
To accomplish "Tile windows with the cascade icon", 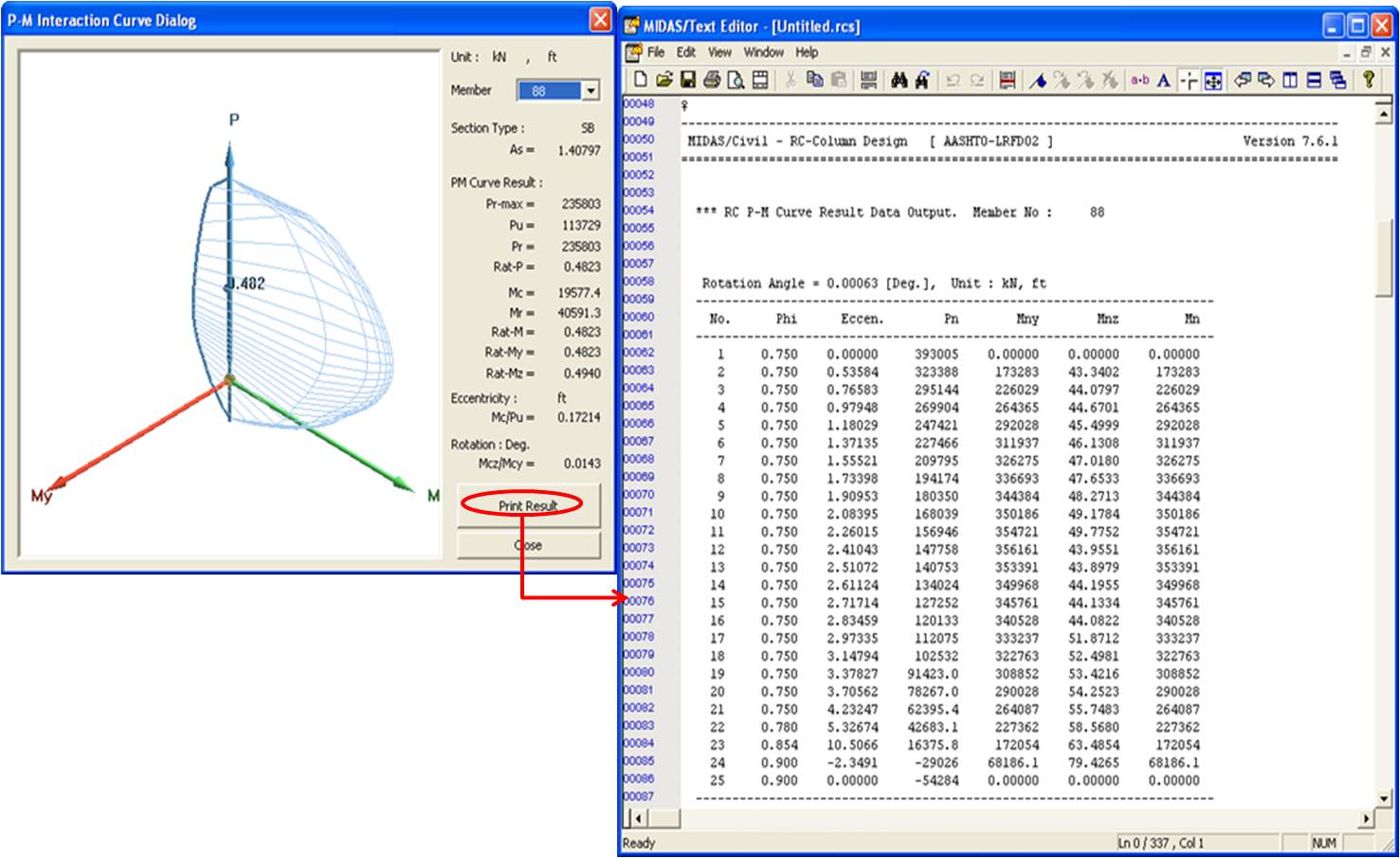I will click(1337, 81).
